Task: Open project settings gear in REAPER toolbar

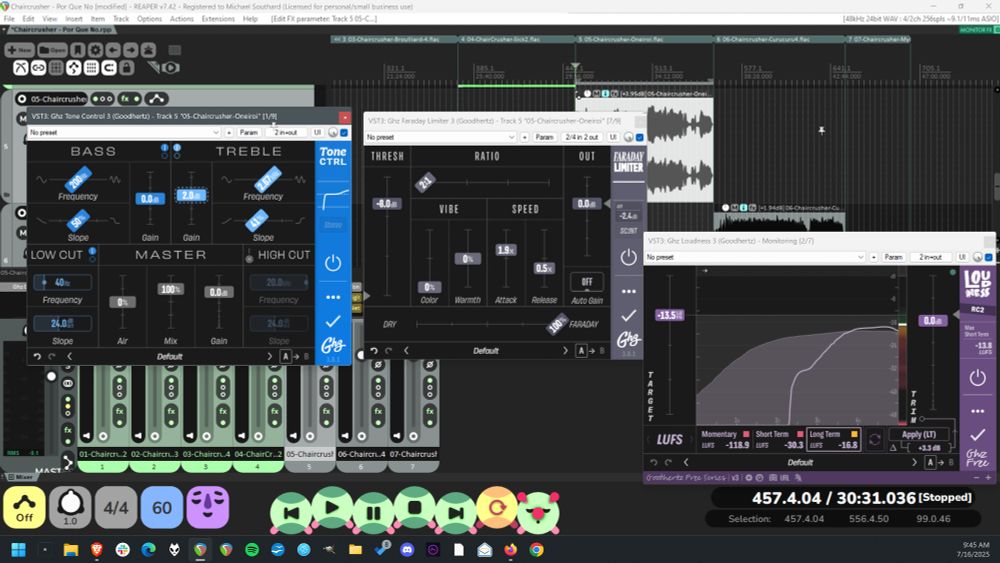Action: [96, 50]
